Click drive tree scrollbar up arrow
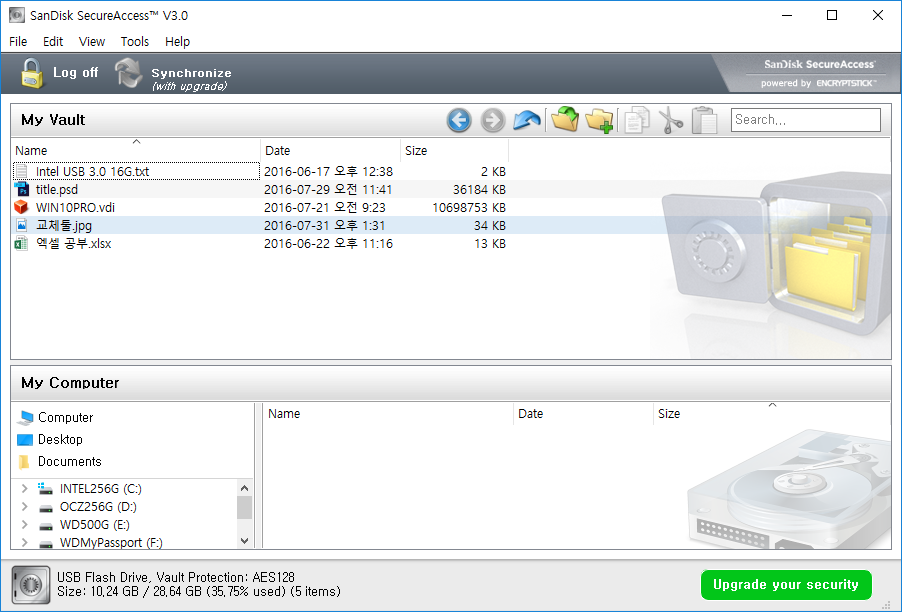Screen dimensions: 902x612 click(x=244, y=488)
